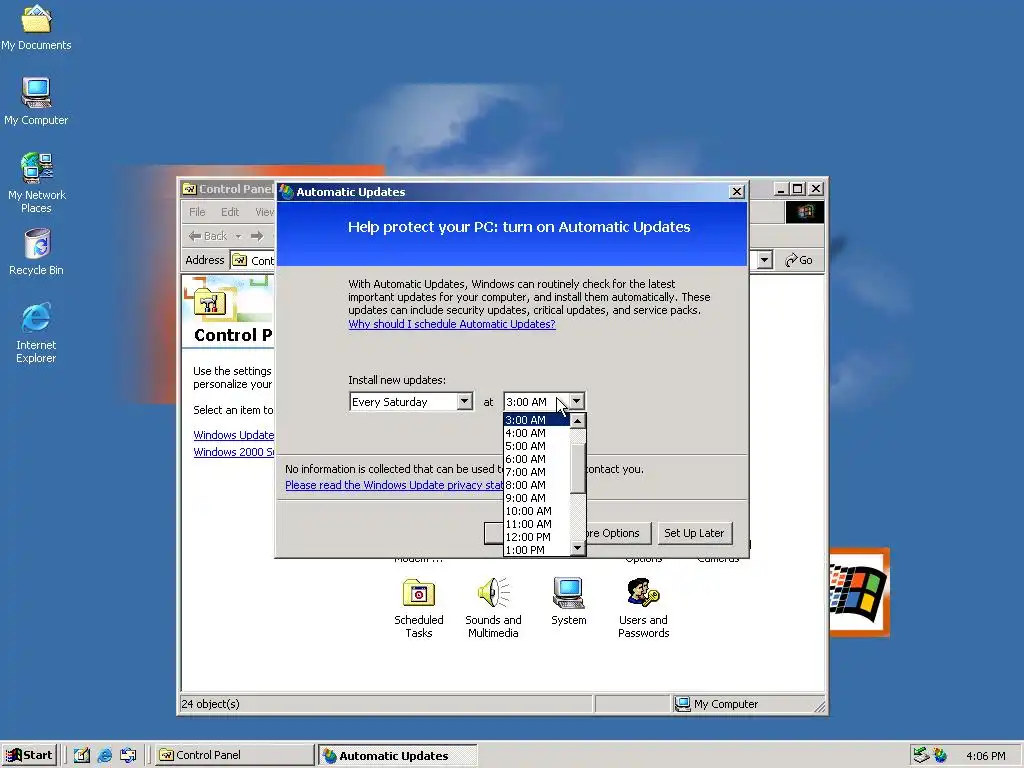The width and height of the screenshot is (1024, 768).
Task: Launch Internet Explorer from quick launch
Action: (104, 755)
